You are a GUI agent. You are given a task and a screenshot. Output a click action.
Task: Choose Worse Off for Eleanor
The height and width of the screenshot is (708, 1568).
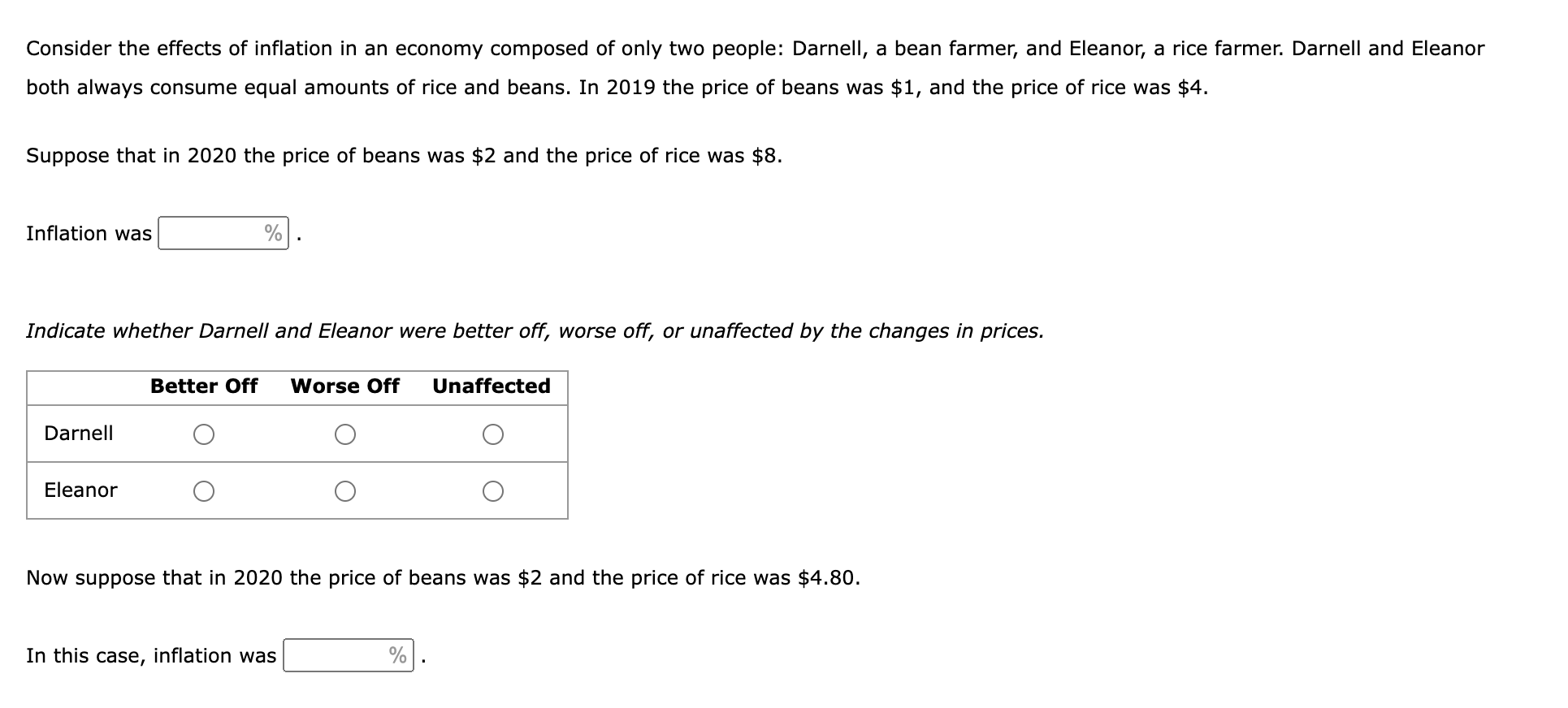(x=345, y=491)
